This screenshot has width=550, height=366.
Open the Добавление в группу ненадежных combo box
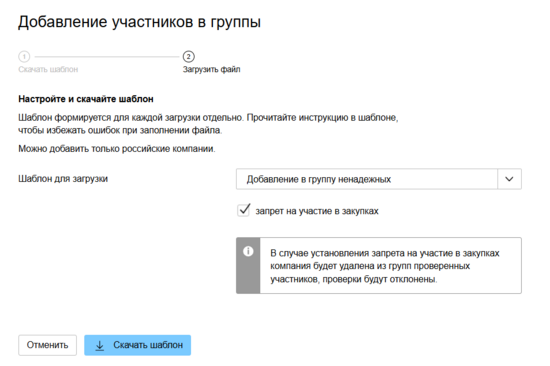379,179
